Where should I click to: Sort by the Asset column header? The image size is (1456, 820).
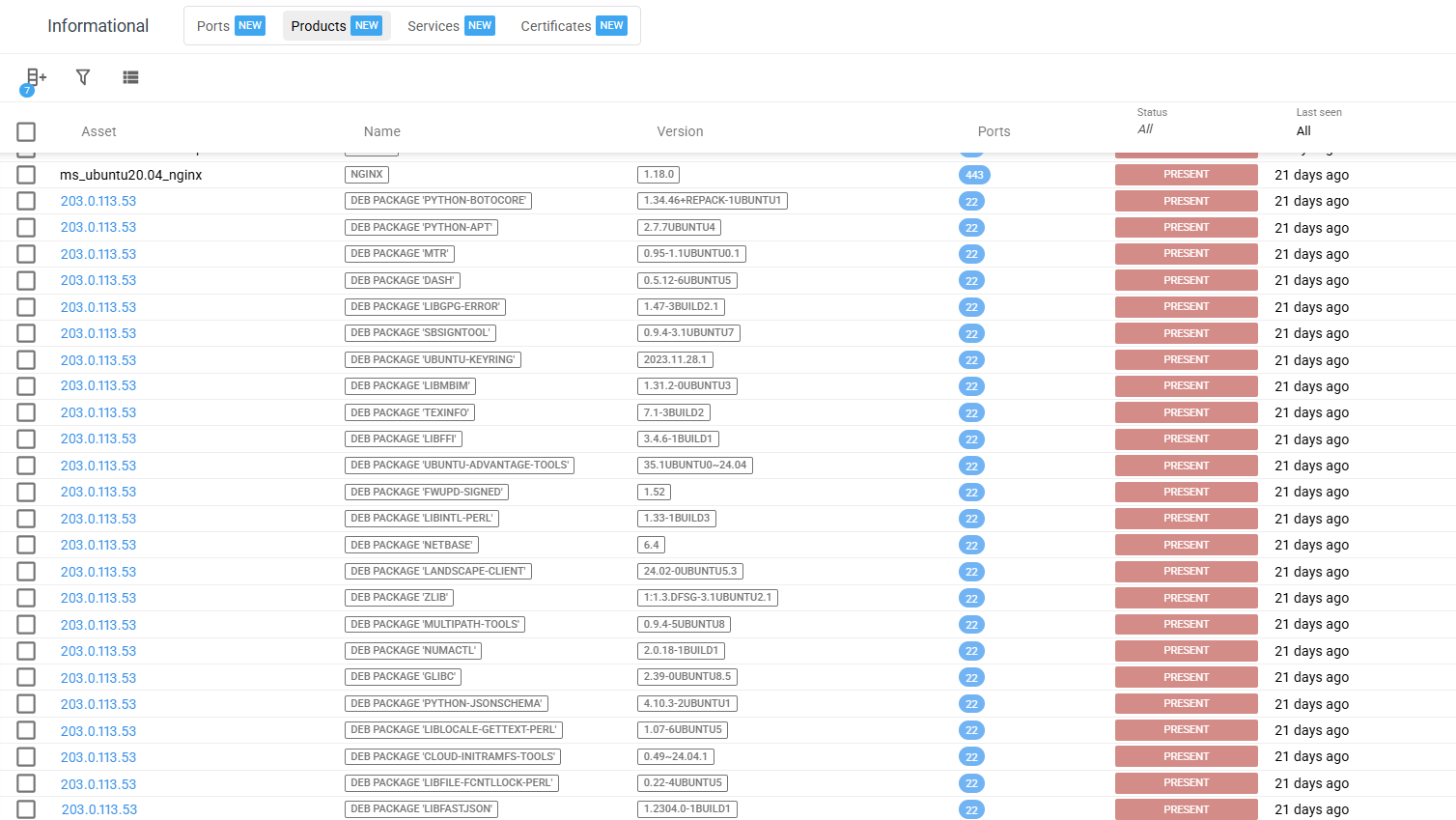coord(98,131)
